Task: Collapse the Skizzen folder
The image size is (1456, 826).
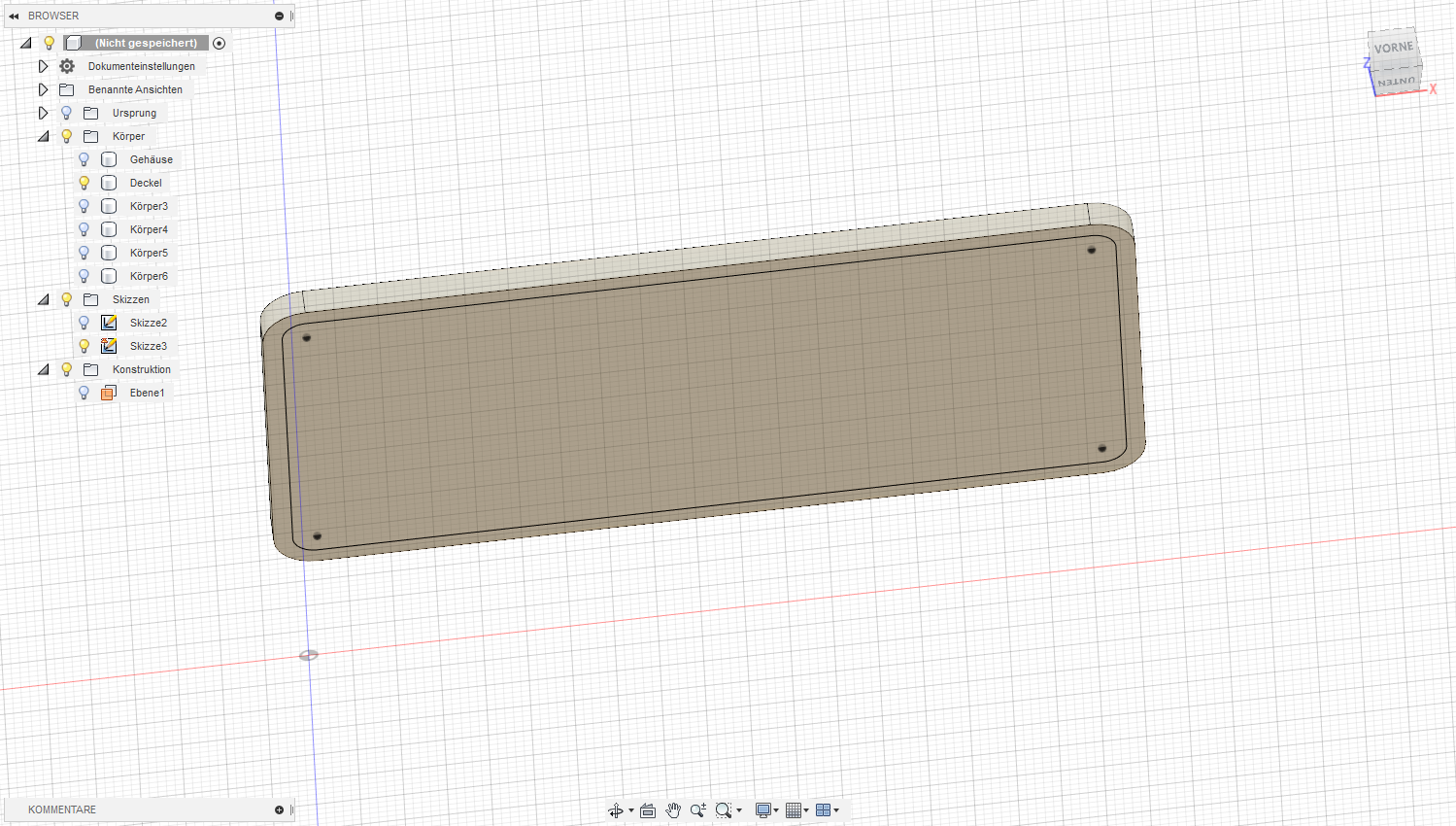Action: (43, 299)
